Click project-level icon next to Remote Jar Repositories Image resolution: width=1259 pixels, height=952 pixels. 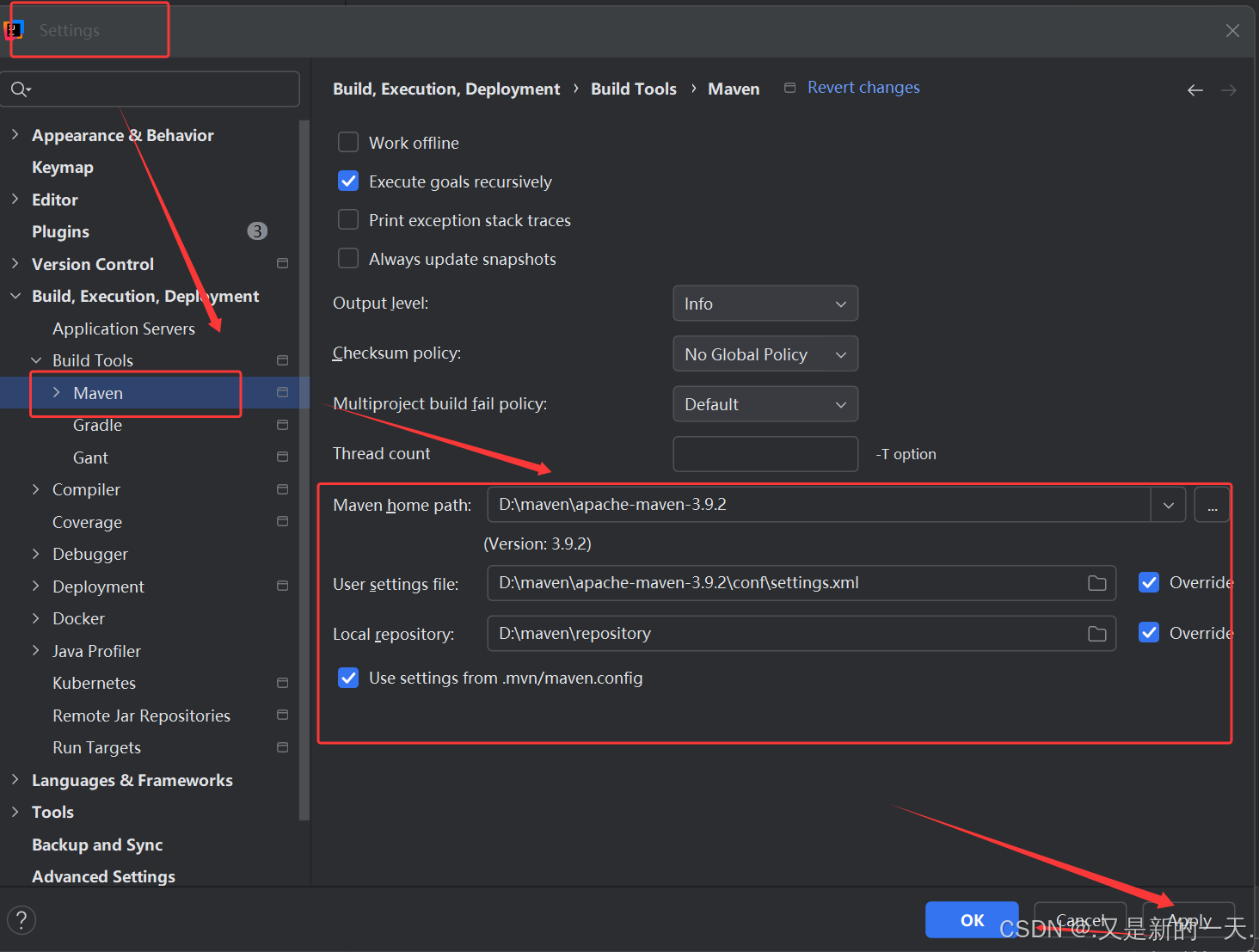282,715
